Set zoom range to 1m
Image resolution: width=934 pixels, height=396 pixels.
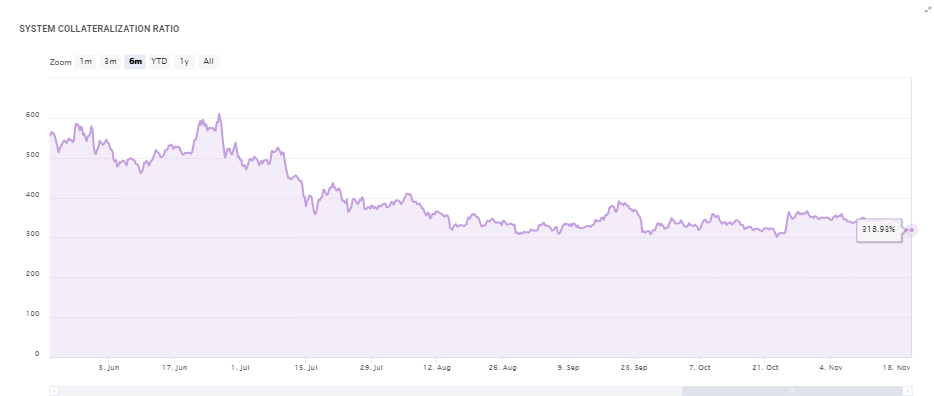[x=86, y=61]
